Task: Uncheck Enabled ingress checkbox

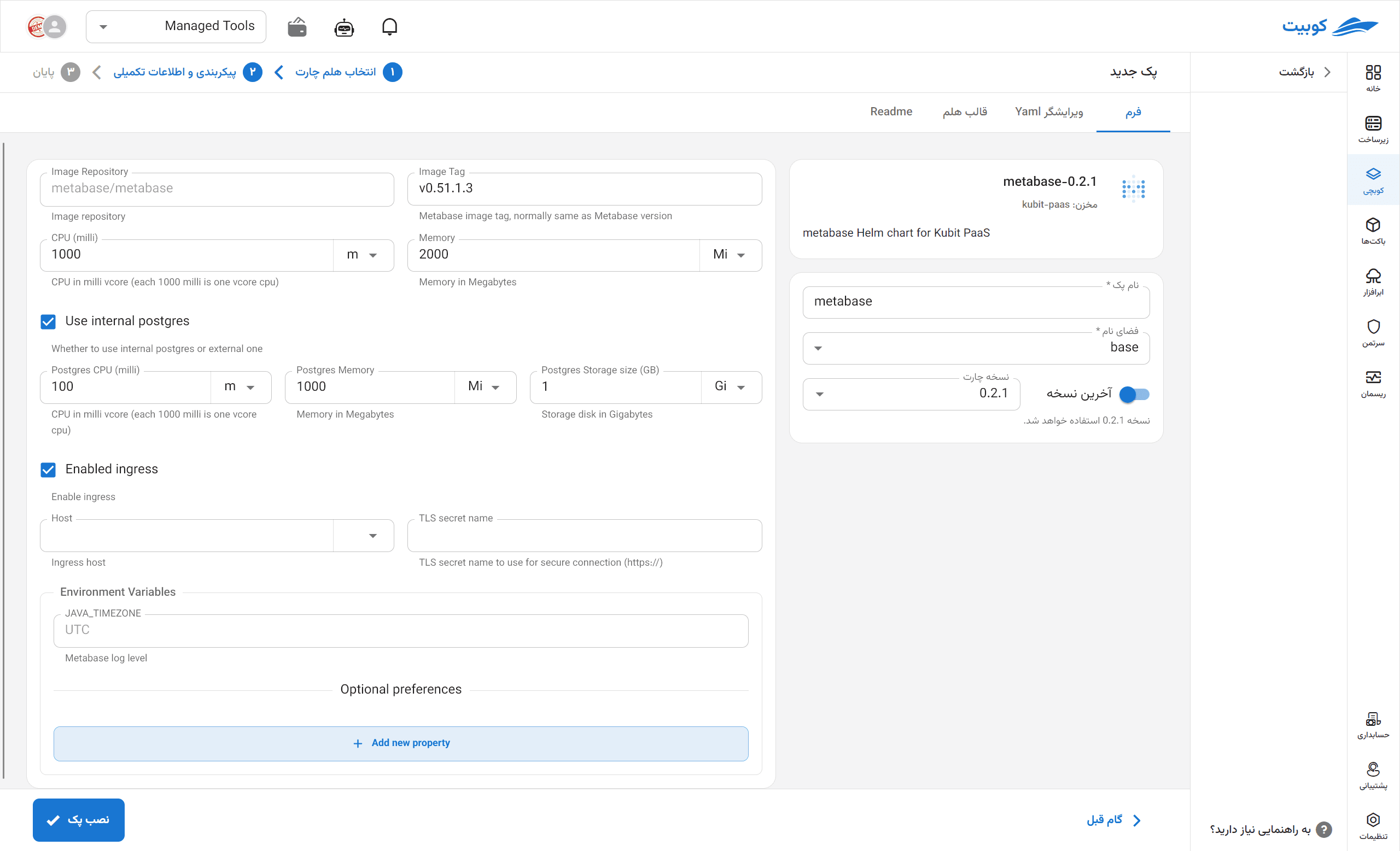Action: [x=48, y=469]
